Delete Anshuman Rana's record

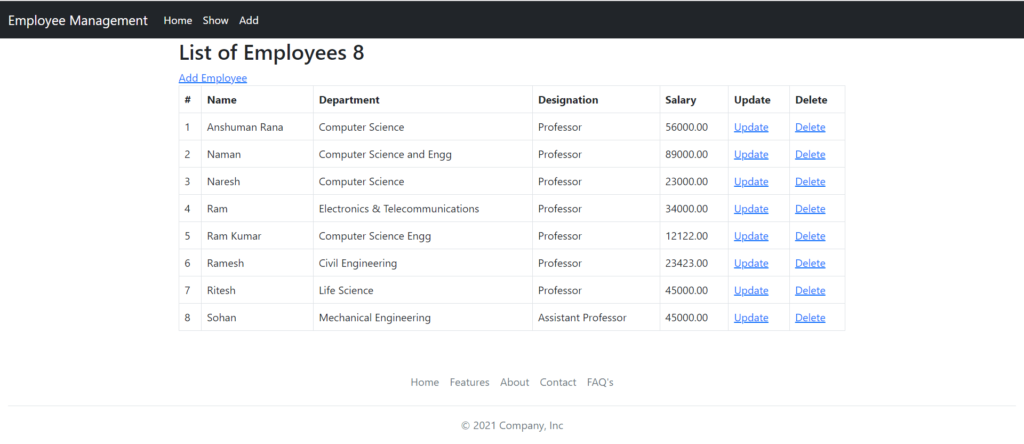(x=810, y=127)
